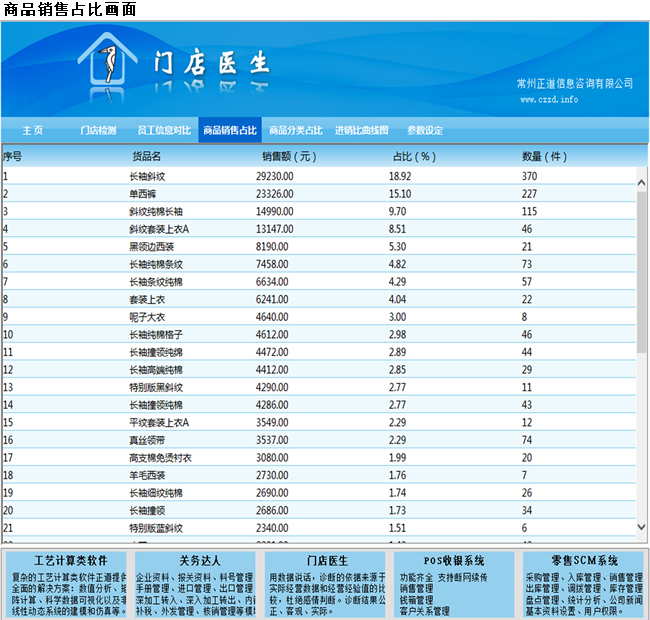Click the 货品名 column header
This screenshot has height=620, width=650.
pyautogui.click(x=147, y=156)
